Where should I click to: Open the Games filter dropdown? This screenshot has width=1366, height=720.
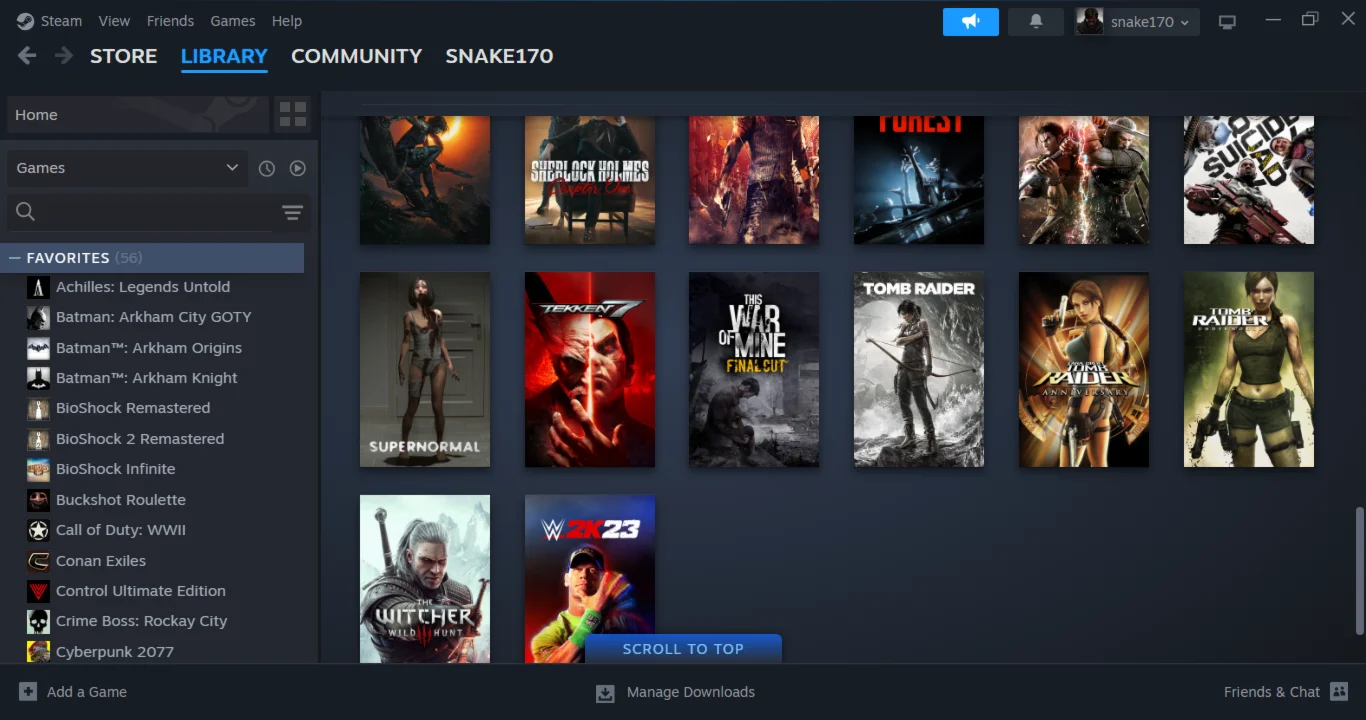coord(127,168)
